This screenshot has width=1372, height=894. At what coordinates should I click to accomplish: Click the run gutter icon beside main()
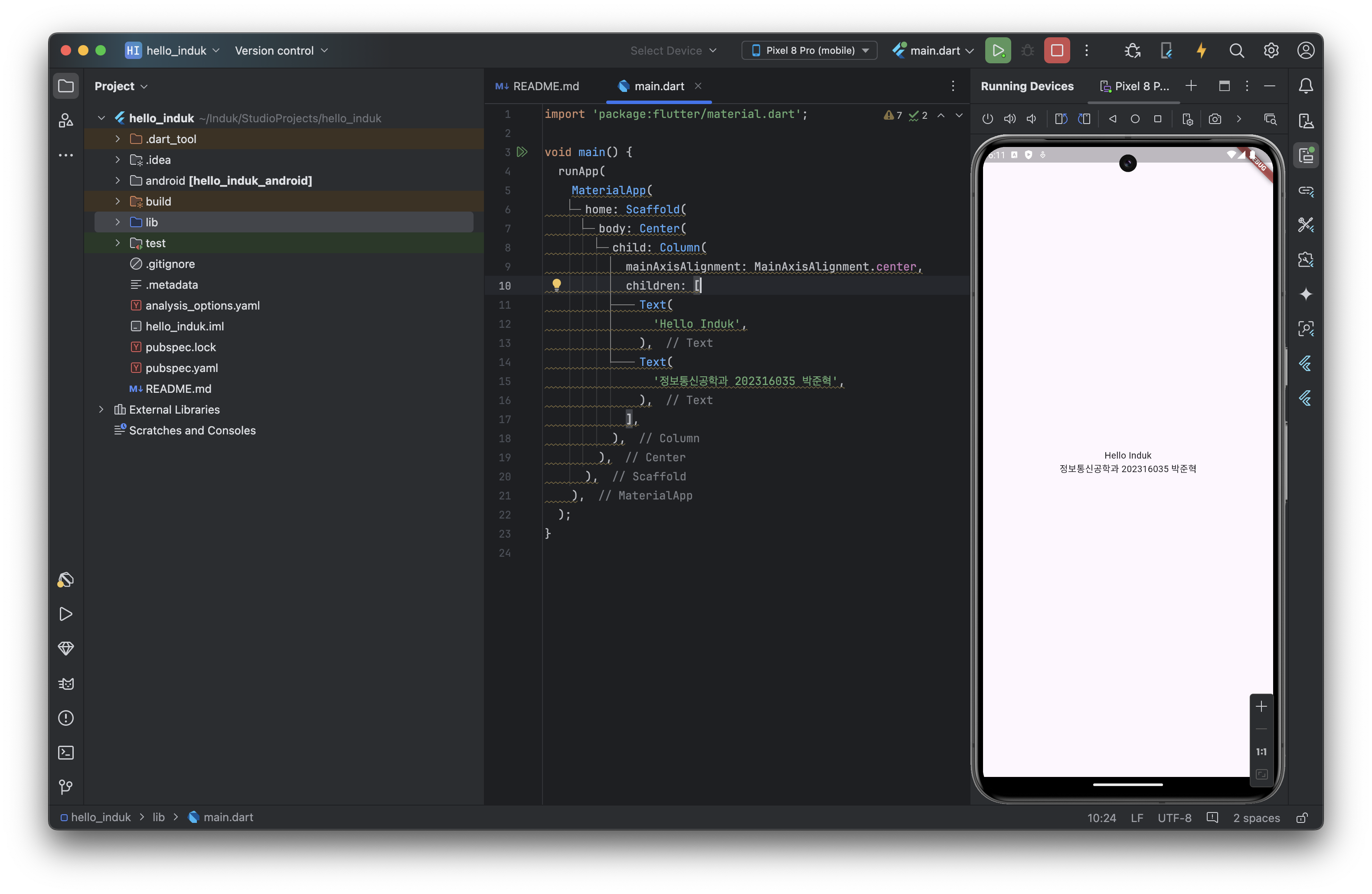(522, 152)
